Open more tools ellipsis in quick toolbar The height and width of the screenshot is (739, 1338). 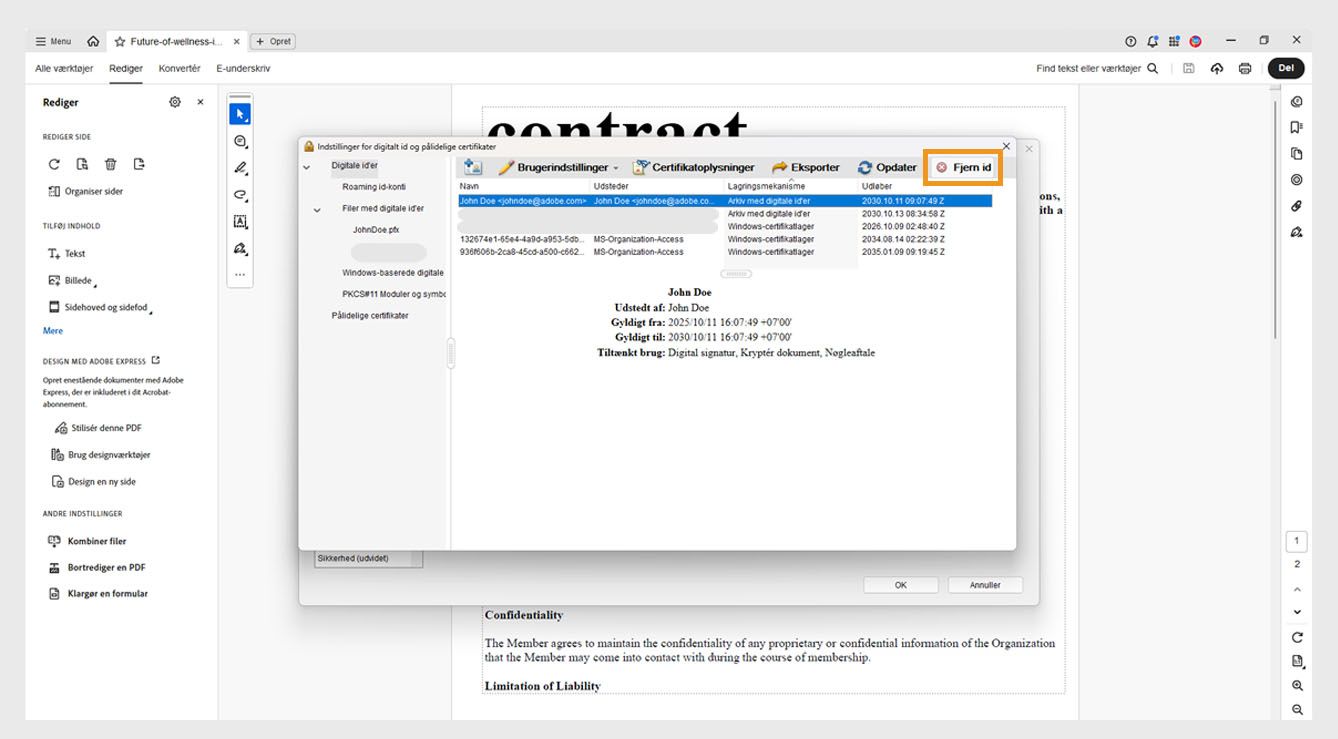click(240, 274)
